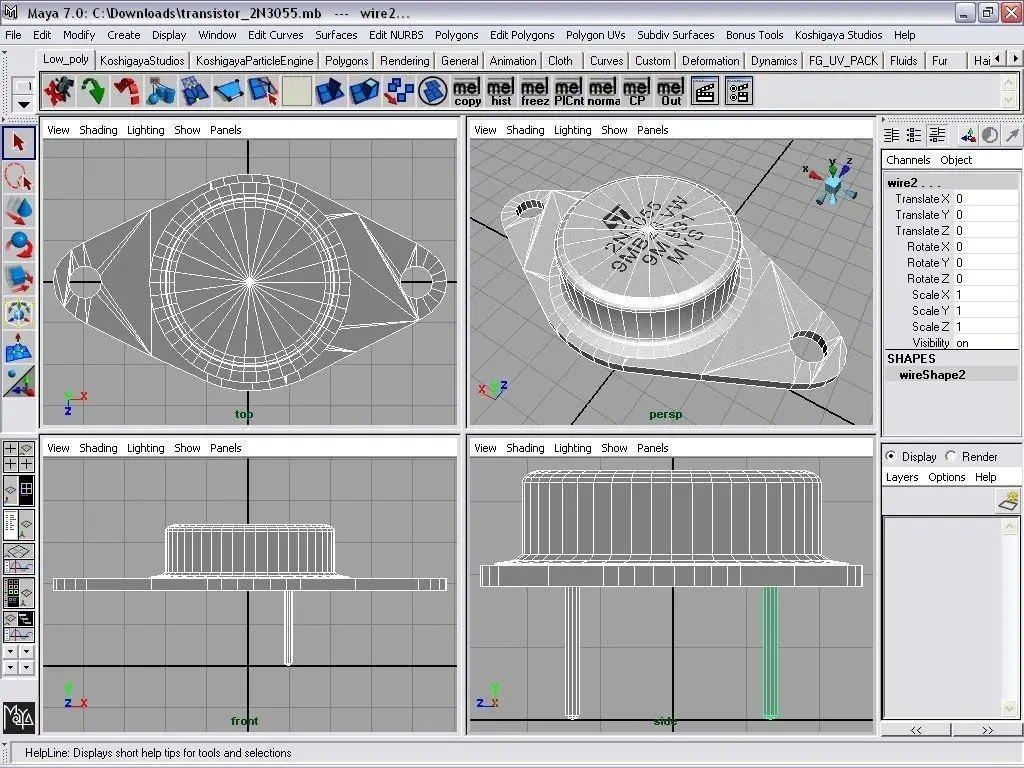
Task: Select the Display radio button
Action: (890, 456)
